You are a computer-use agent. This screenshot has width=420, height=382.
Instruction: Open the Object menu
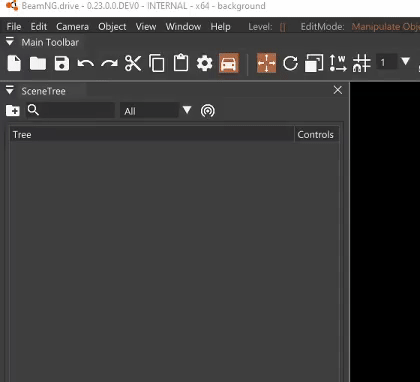(x=112, y=27)
